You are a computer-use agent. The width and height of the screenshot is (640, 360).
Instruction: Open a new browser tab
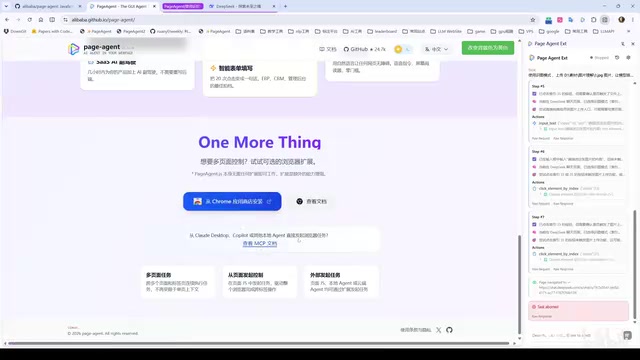point(285,6)
